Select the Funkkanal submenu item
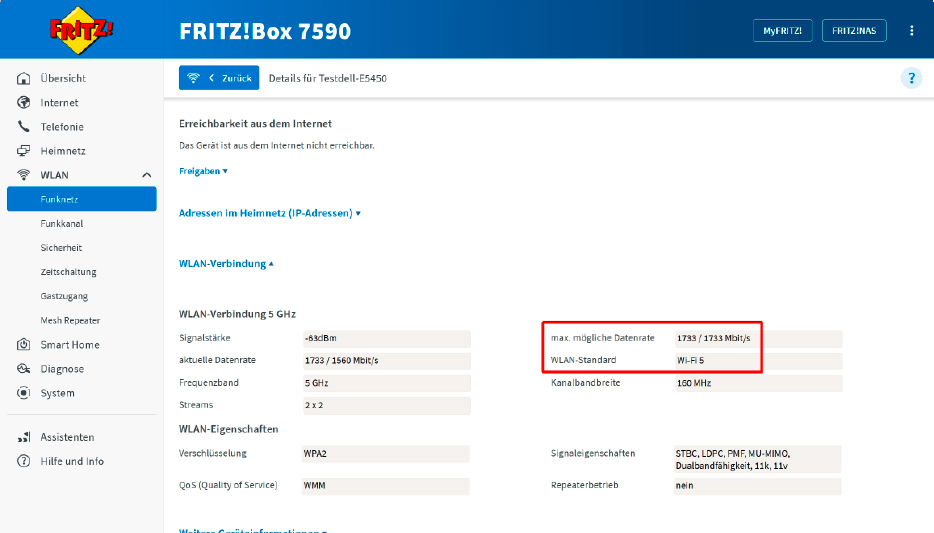 [x=62, y=223]
